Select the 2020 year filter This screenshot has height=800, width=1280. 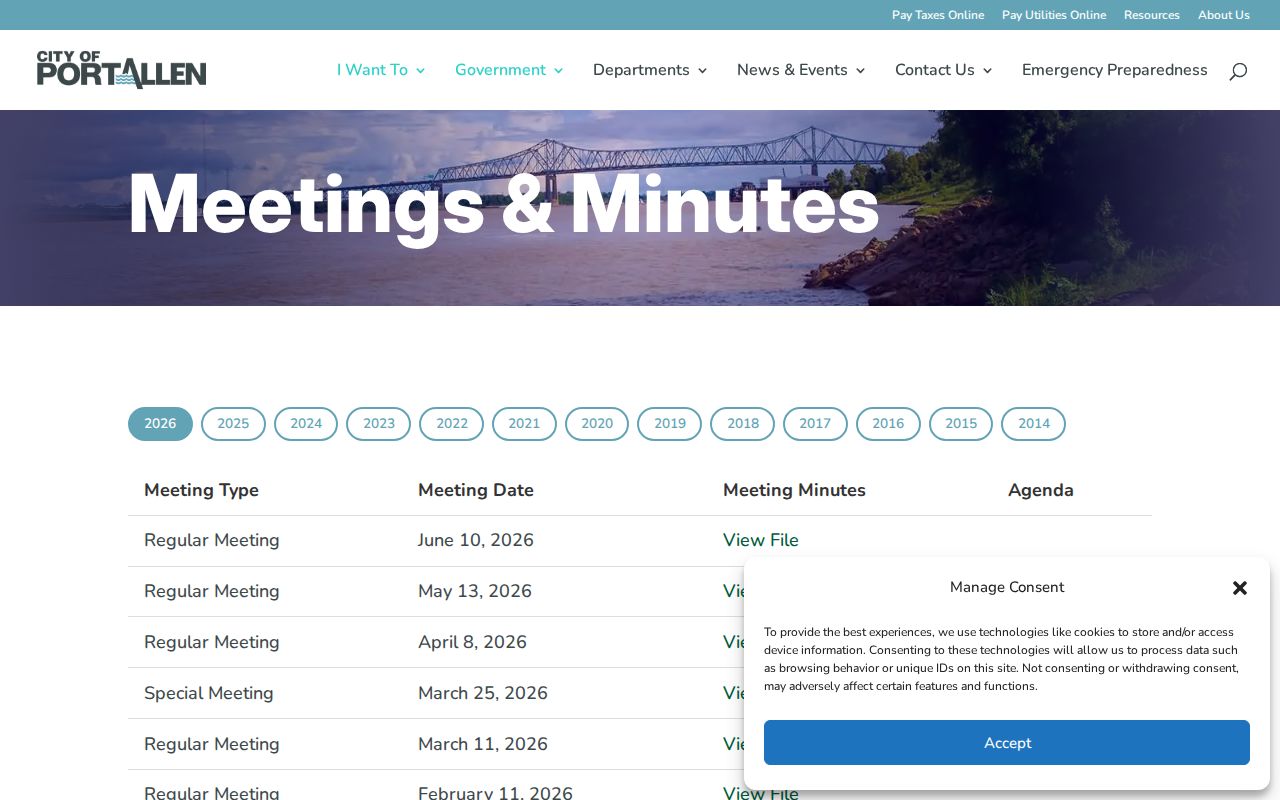[597, 424]
